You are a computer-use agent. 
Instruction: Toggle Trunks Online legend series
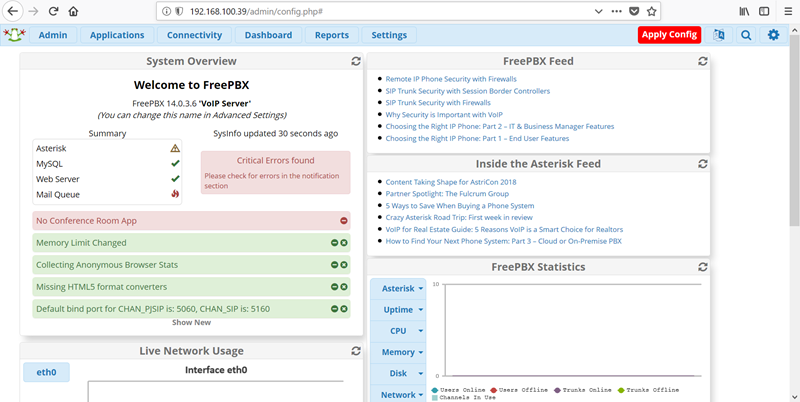[x=583, y=390]
